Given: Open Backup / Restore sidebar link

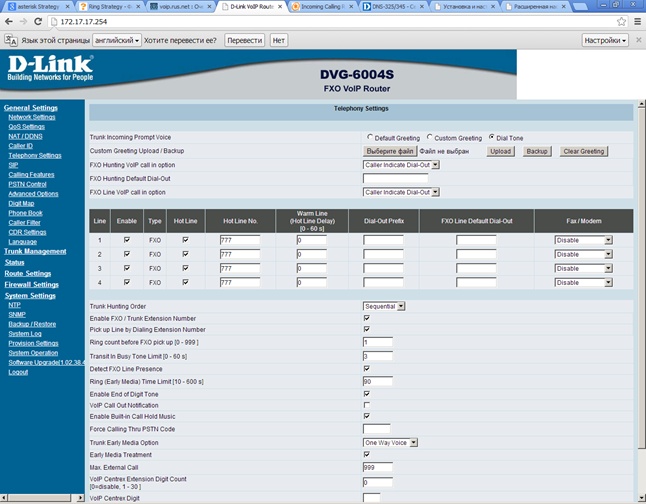Looking at the screenshot, I should (32, 324).
